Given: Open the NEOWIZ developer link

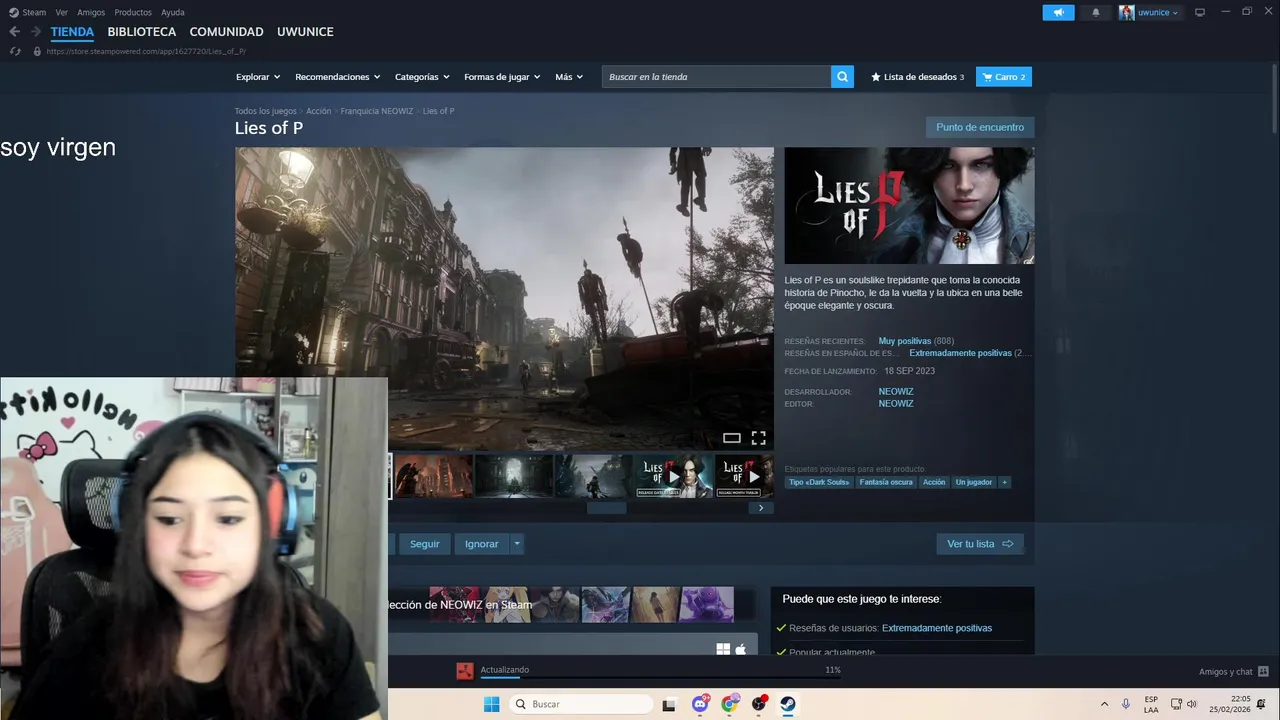Looking at the screenshot, I should (896, 392).
